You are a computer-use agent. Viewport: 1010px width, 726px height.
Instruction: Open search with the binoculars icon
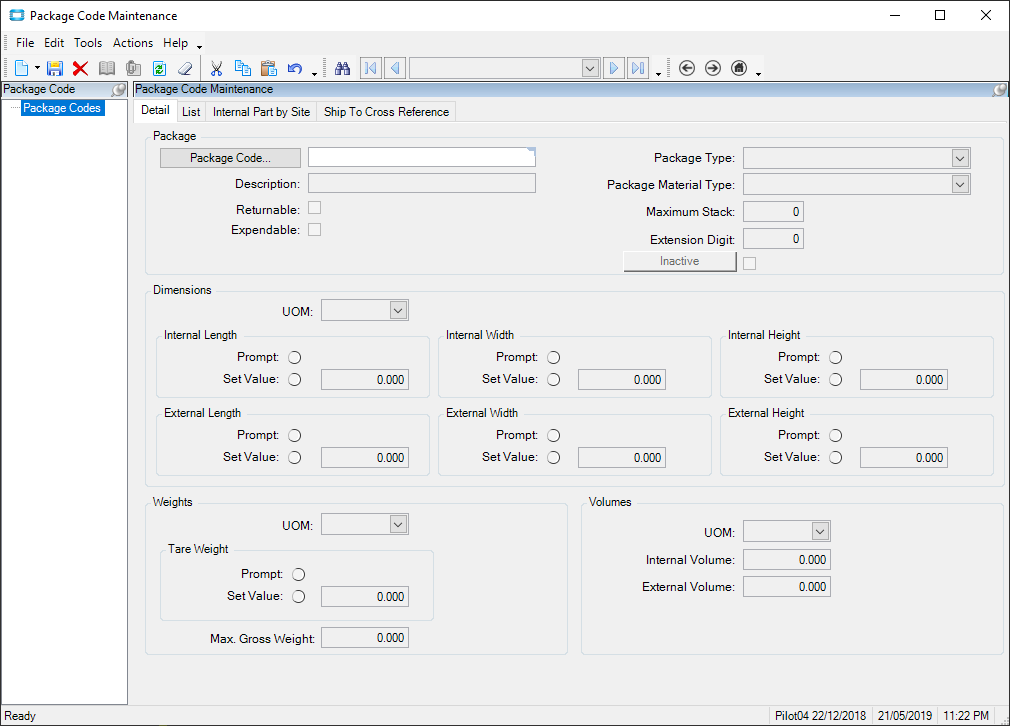click(343, 68)
